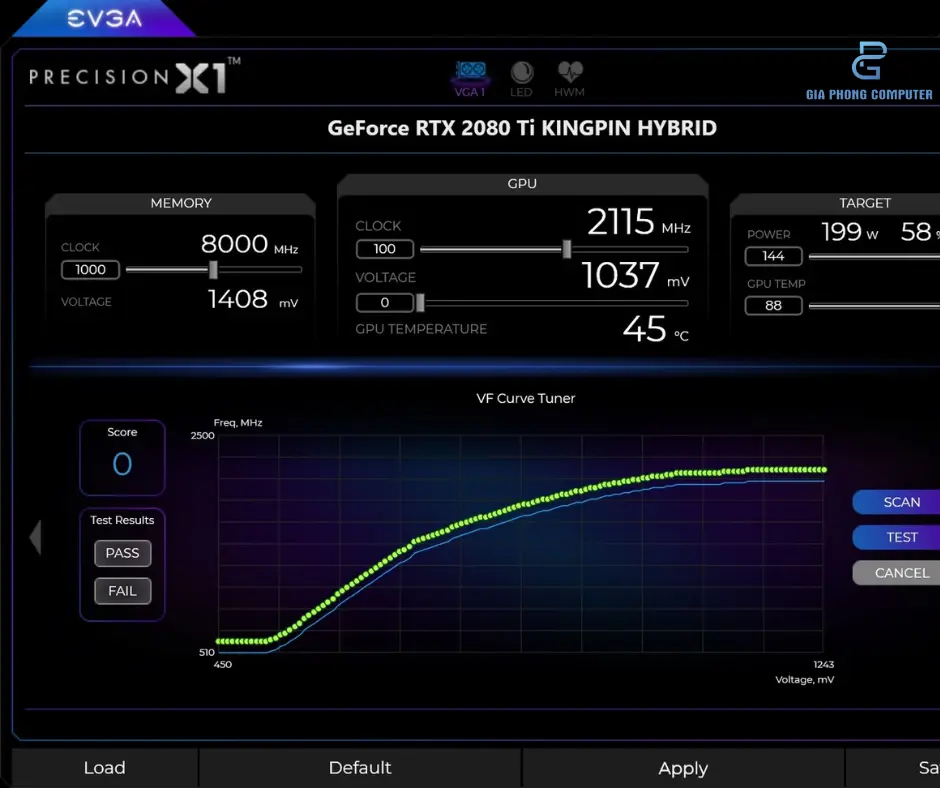Click the GPU clock slider handle
The image size is (940, 788).
567,249
